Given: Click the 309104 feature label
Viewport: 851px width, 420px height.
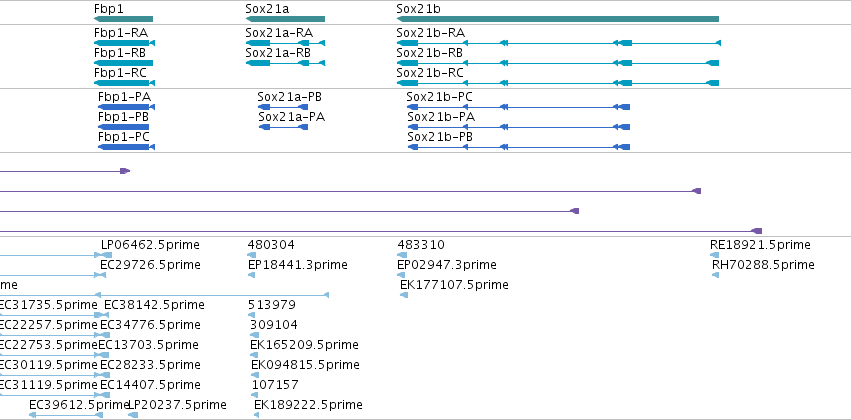Looking at the screenshot, I should click(x=274, y=325).
